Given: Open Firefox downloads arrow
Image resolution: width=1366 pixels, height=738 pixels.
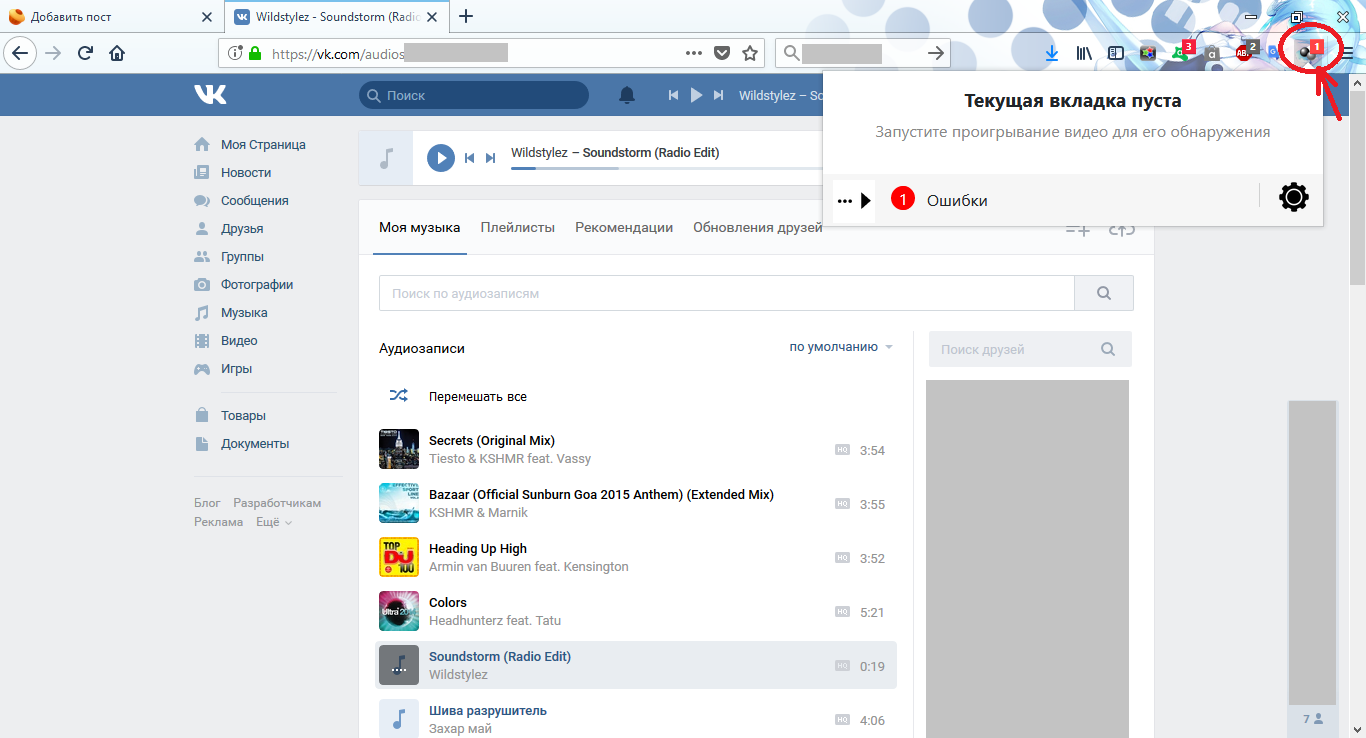Looking at the screenshot, I should tap(1051, 54).
